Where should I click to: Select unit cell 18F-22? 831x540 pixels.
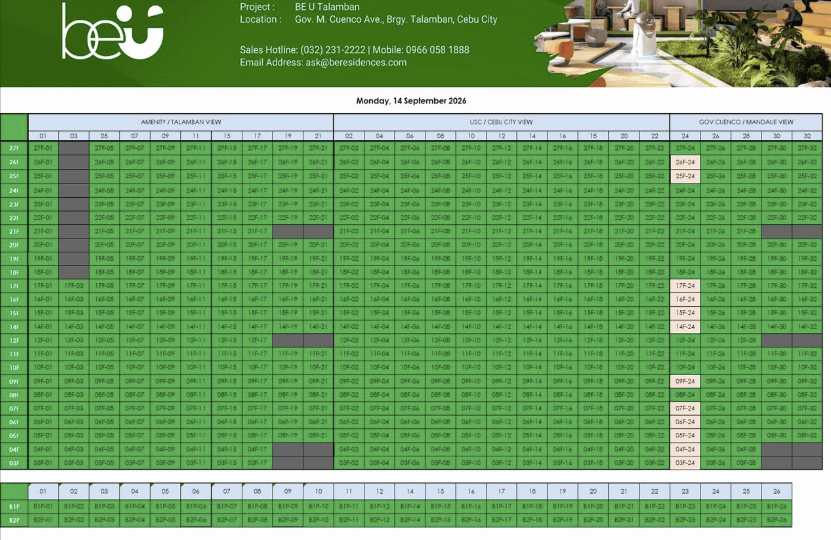coord(655,272)
